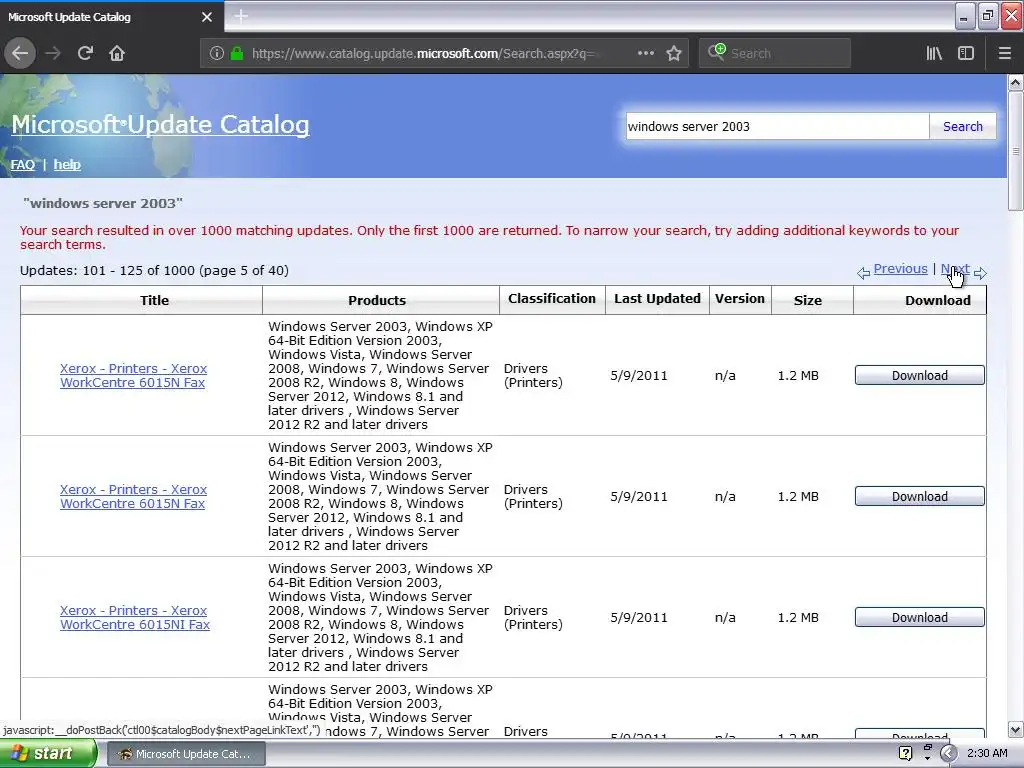Click scrollbar down arrow on the page

pyautogui.click(x=1015, y=729)
